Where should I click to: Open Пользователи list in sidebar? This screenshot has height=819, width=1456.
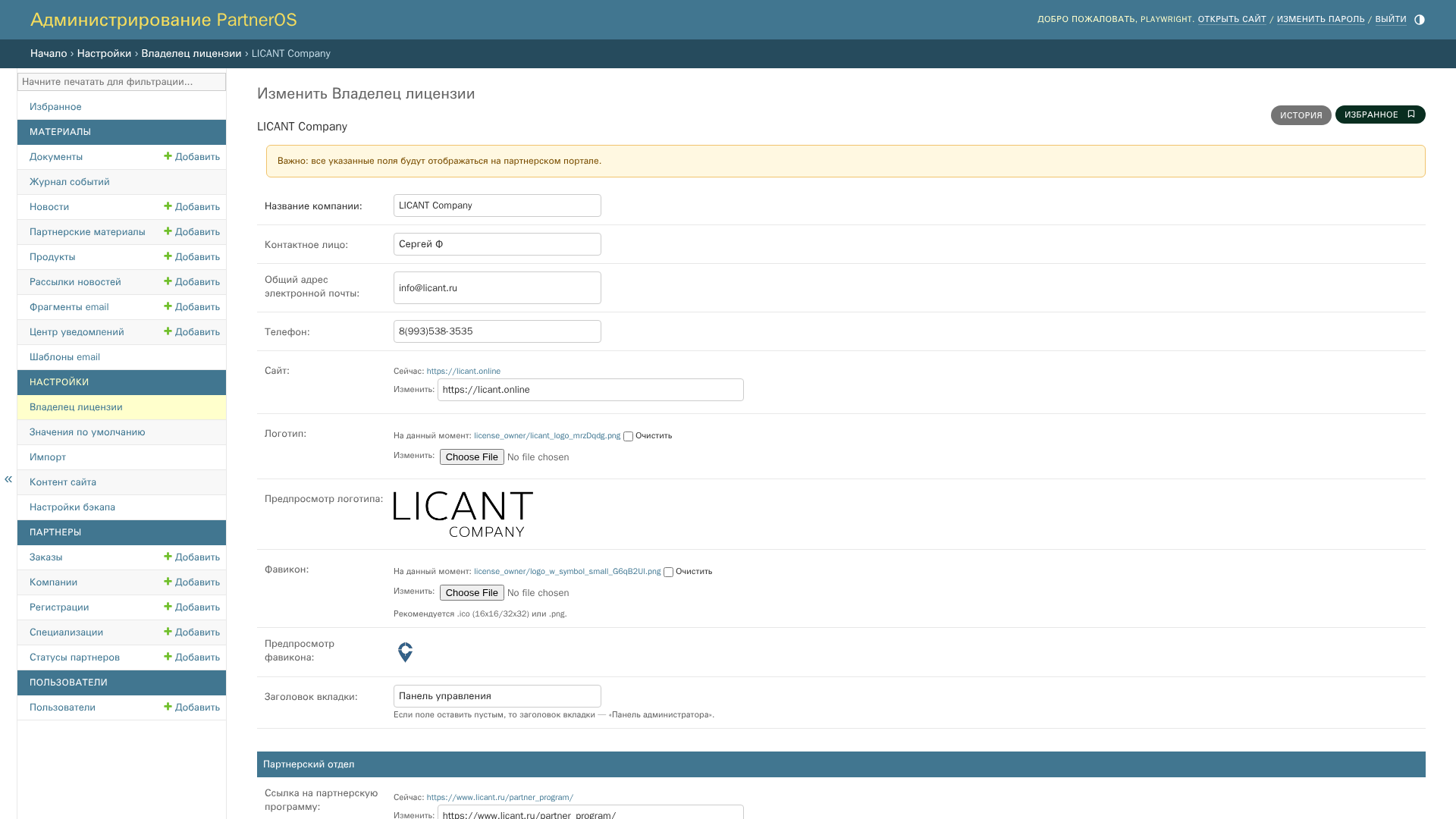(62, 708)
